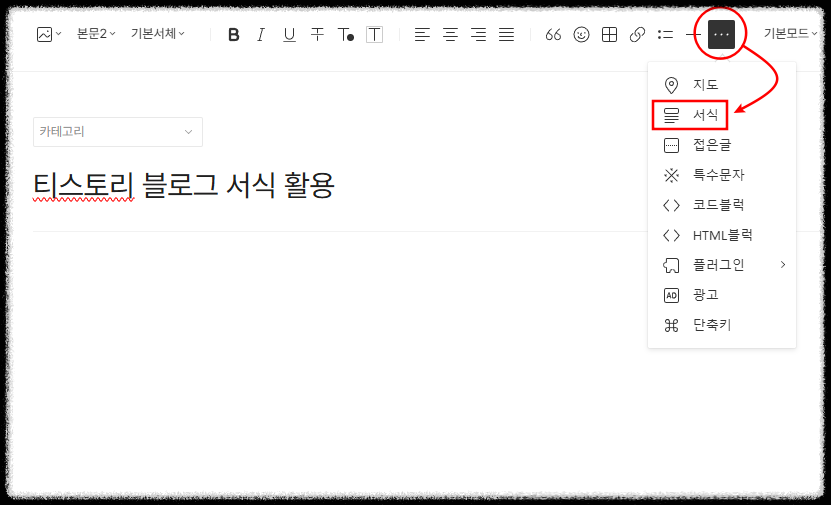Open the 본문2 paragraph style dropdown
Screen dimensions: 831x505
click(x=96, y=34)
